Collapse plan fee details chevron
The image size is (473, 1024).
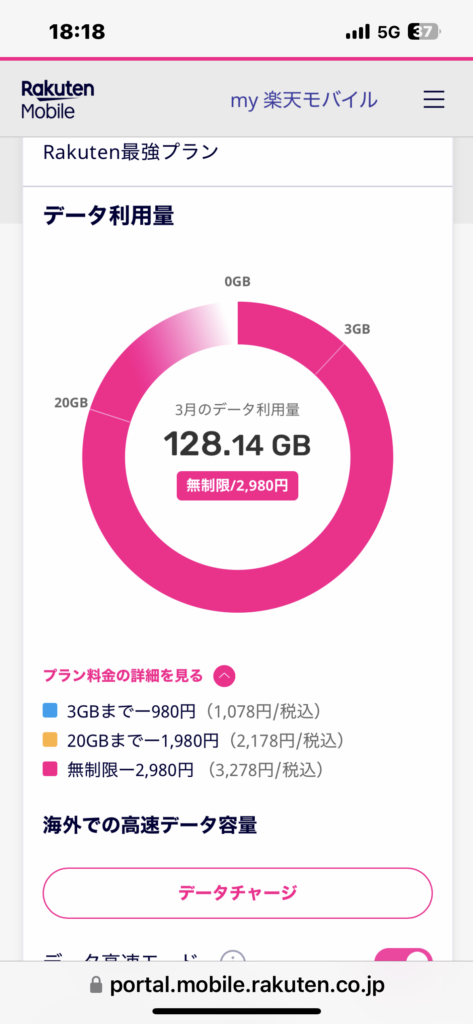tap(224, 676)
